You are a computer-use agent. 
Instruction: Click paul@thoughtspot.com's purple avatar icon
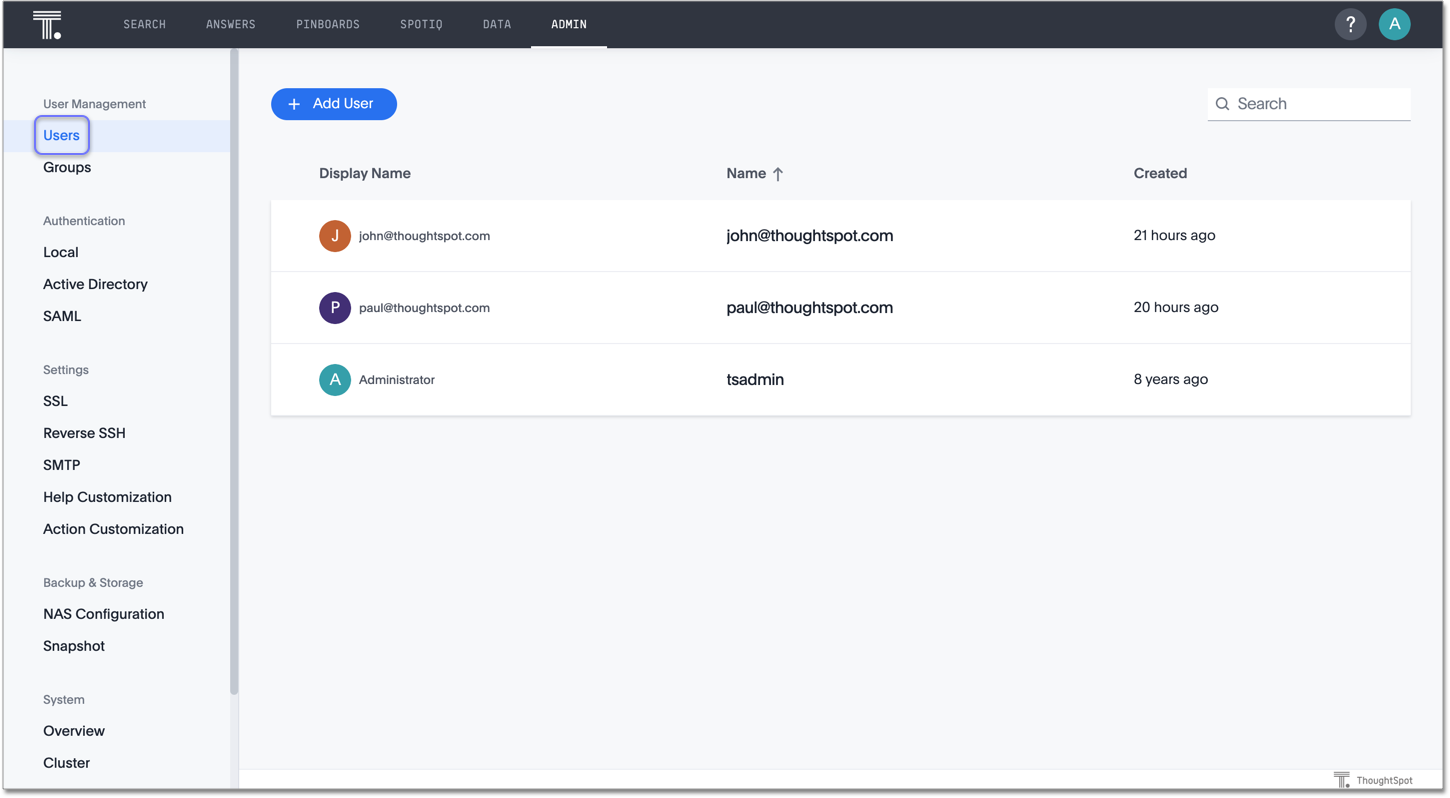pyautogui.click(x=335, y=308)
